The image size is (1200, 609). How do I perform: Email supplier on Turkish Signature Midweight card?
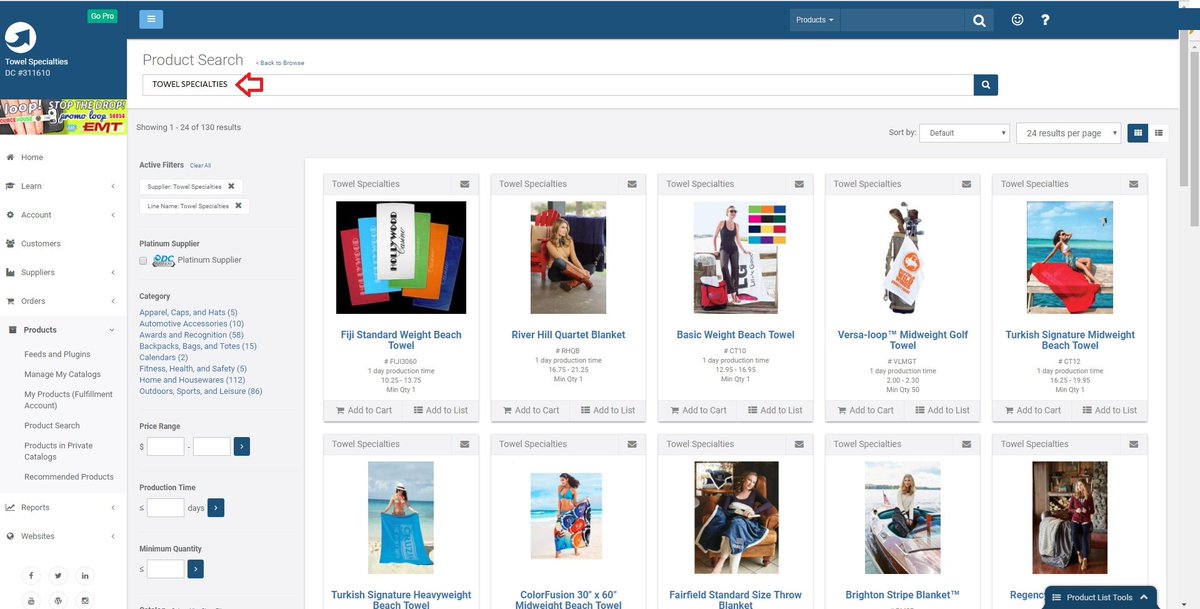coord(1133,184)
